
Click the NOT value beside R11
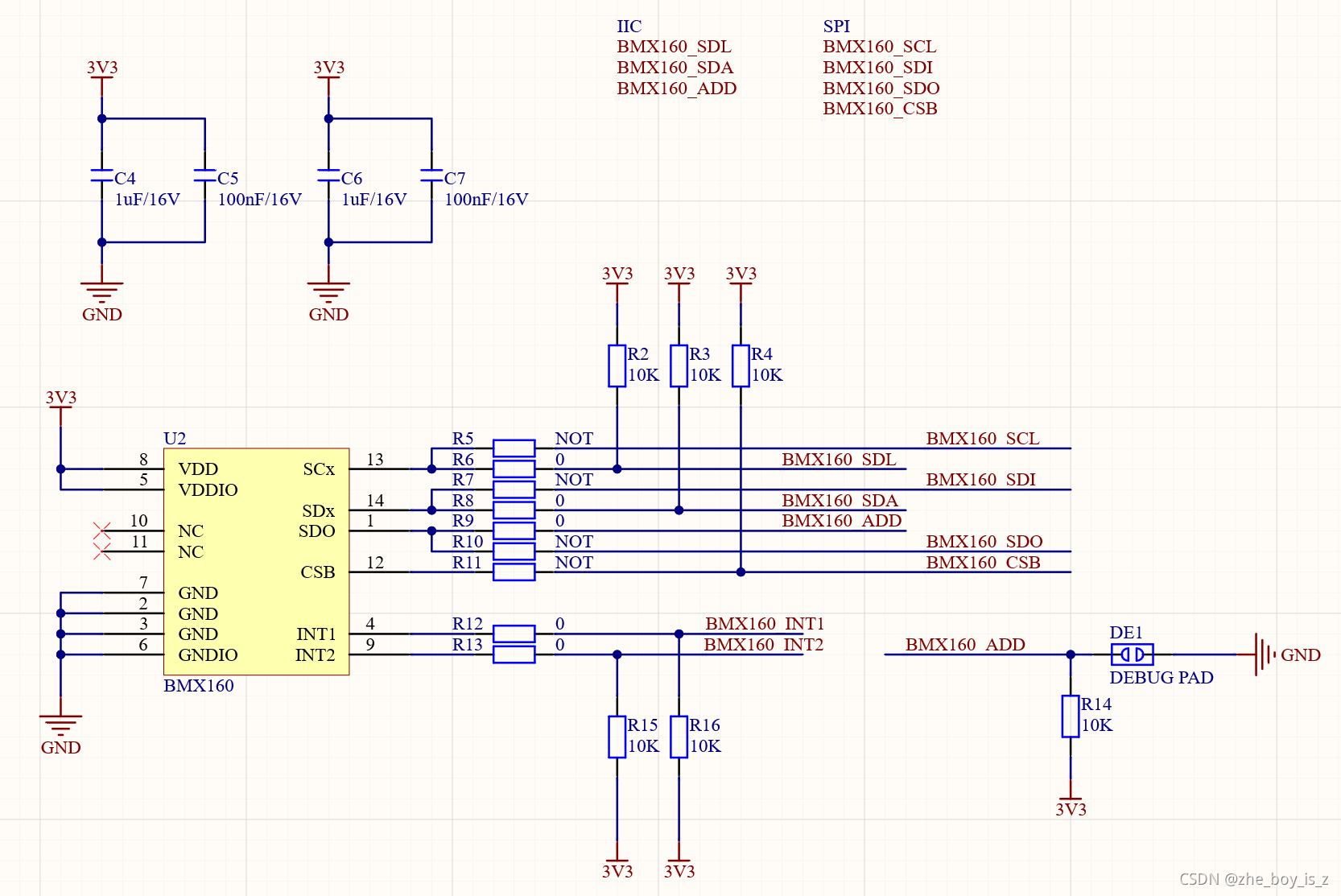pyautogui.click(x=574, y=563)
